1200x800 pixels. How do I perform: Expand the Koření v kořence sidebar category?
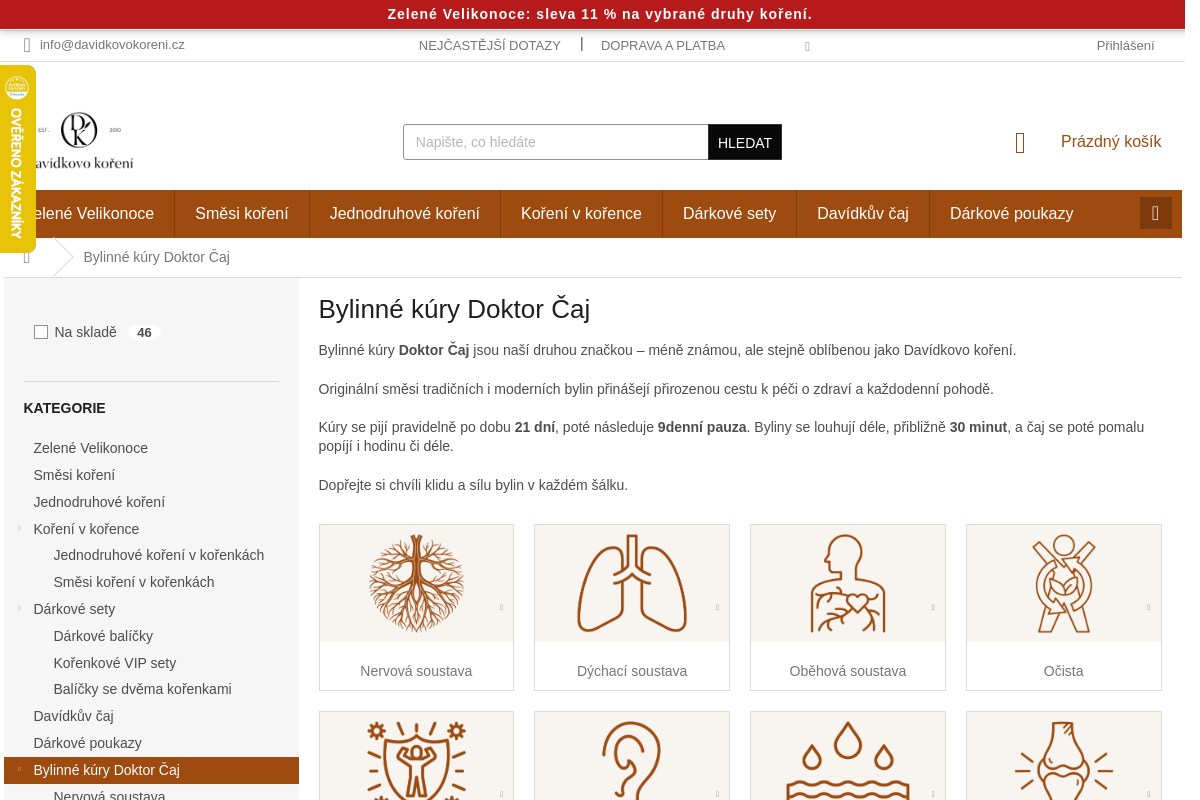coord(19,528)
